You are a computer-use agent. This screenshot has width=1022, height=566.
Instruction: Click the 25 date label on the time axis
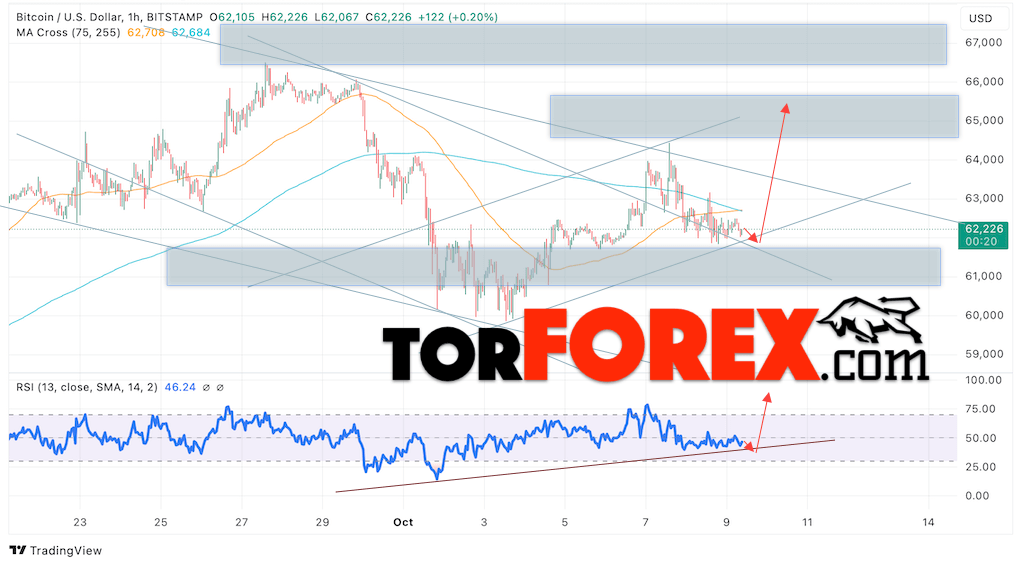pyautogui.click(x=161, y=522)
